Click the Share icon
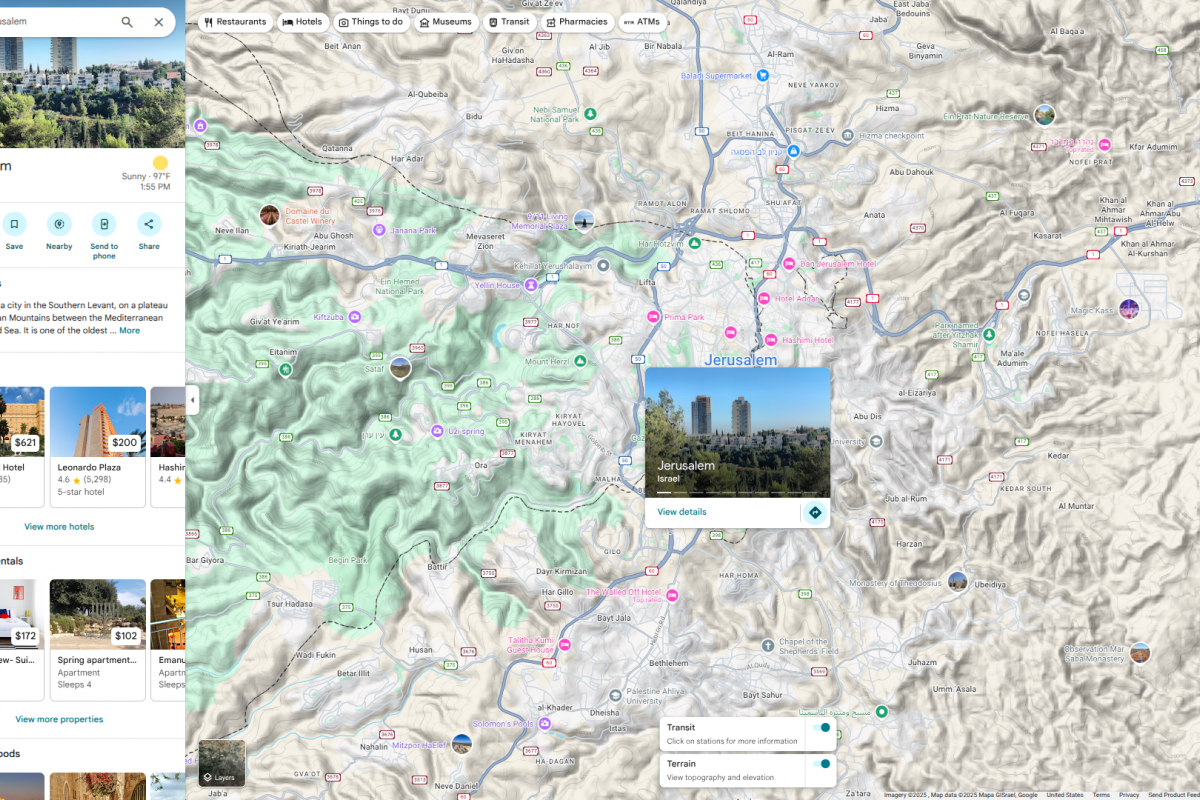Image resolution: width=1200 pixels, height=800 pixels. tap(149, 224)
